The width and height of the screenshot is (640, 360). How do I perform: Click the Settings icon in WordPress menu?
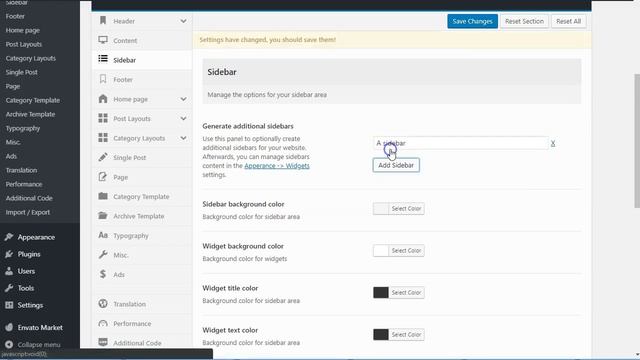9,305
